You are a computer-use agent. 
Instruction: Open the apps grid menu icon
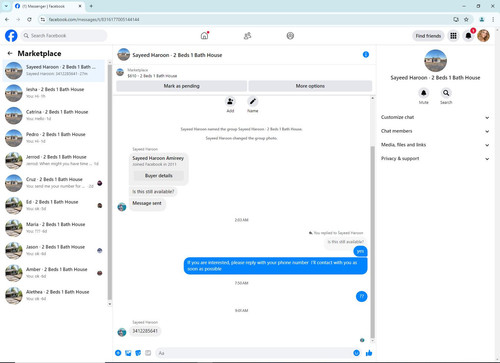[453, 36]
